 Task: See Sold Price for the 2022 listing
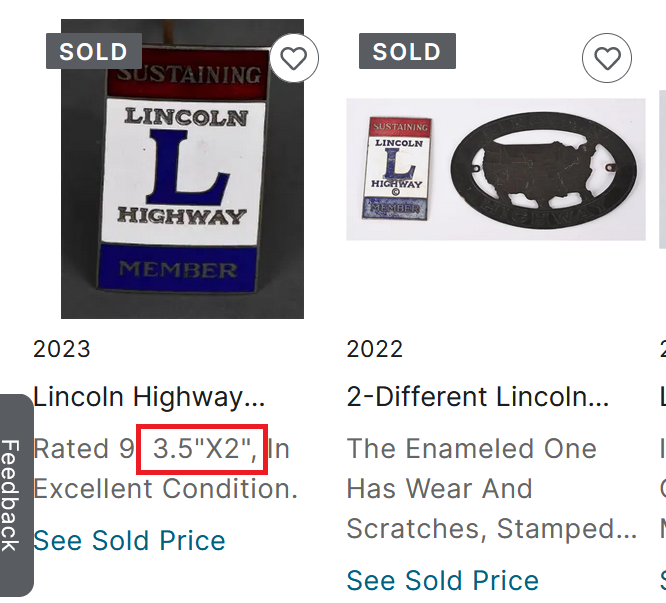[x=442, y=580]
